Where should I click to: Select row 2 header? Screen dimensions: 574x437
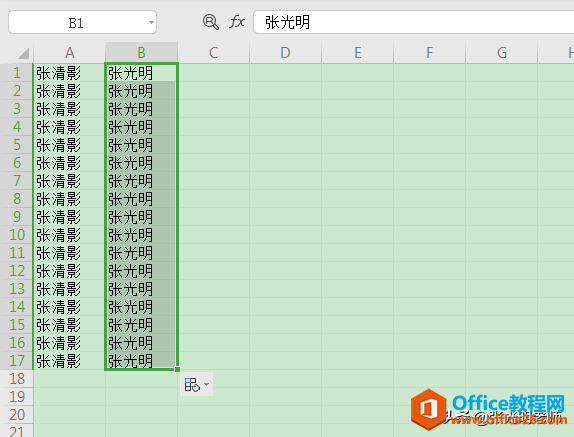click(x=17, y=90)
